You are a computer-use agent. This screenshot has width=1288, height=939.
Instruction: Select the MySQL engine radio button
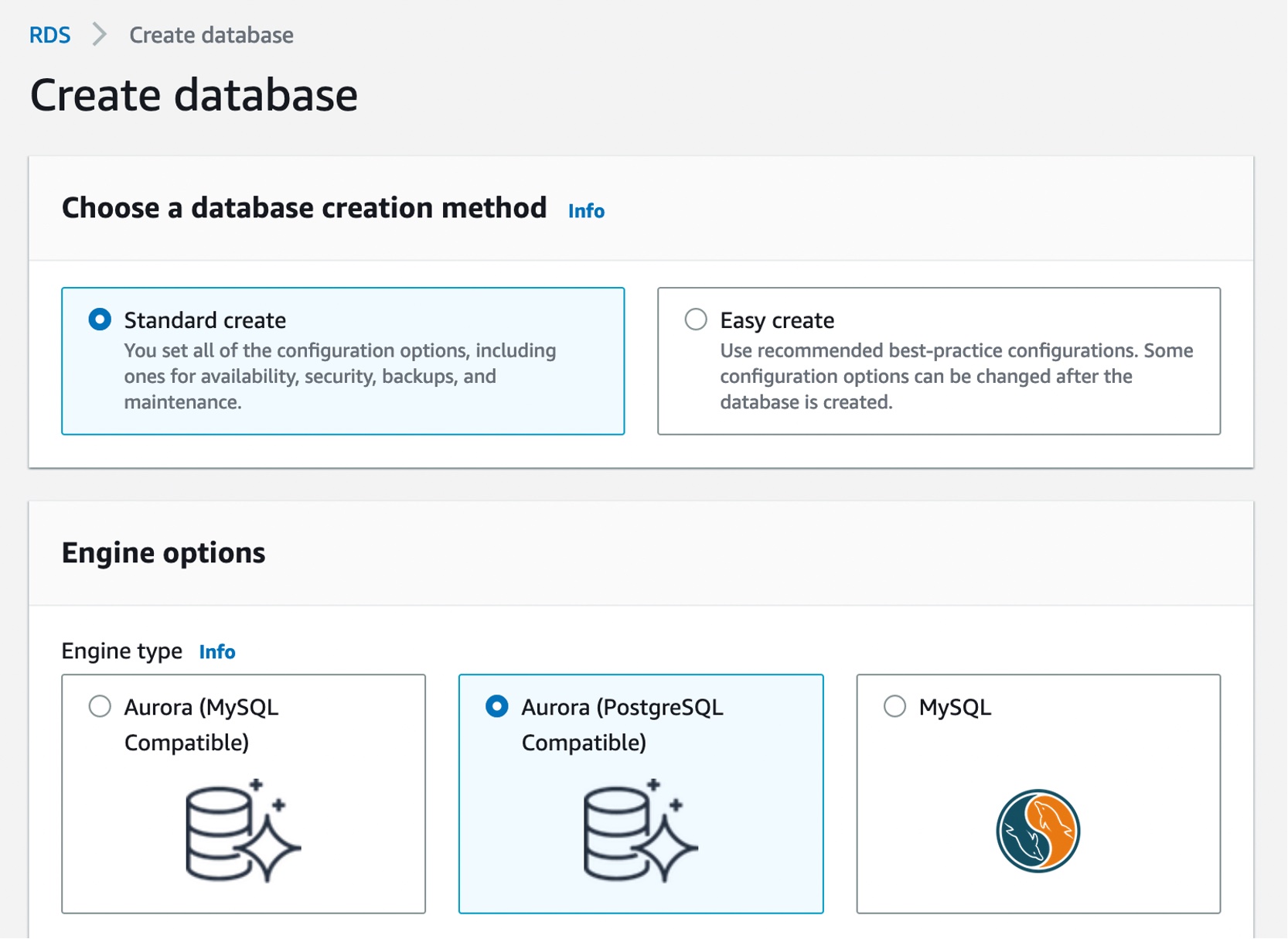tap(894, 706)
